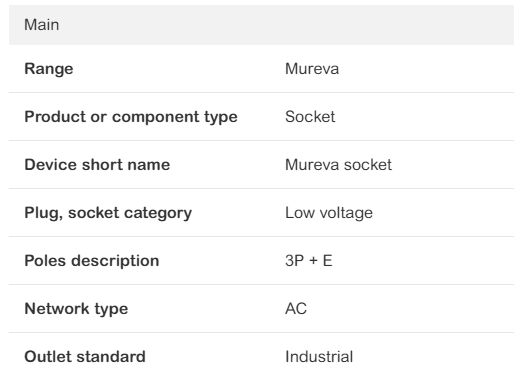Click the Low voltage value
514x377 pixels.
pos(329,213)
